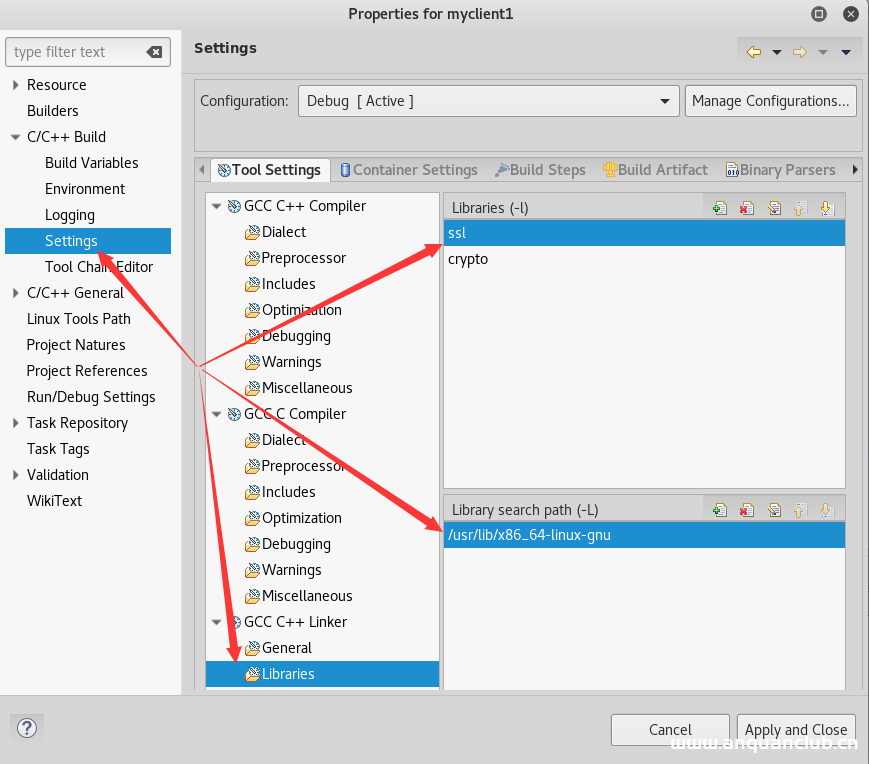Viewport: 869px width, 764px height.
Task: Edit the selected library entry
Action: click(x=775, y=207)
